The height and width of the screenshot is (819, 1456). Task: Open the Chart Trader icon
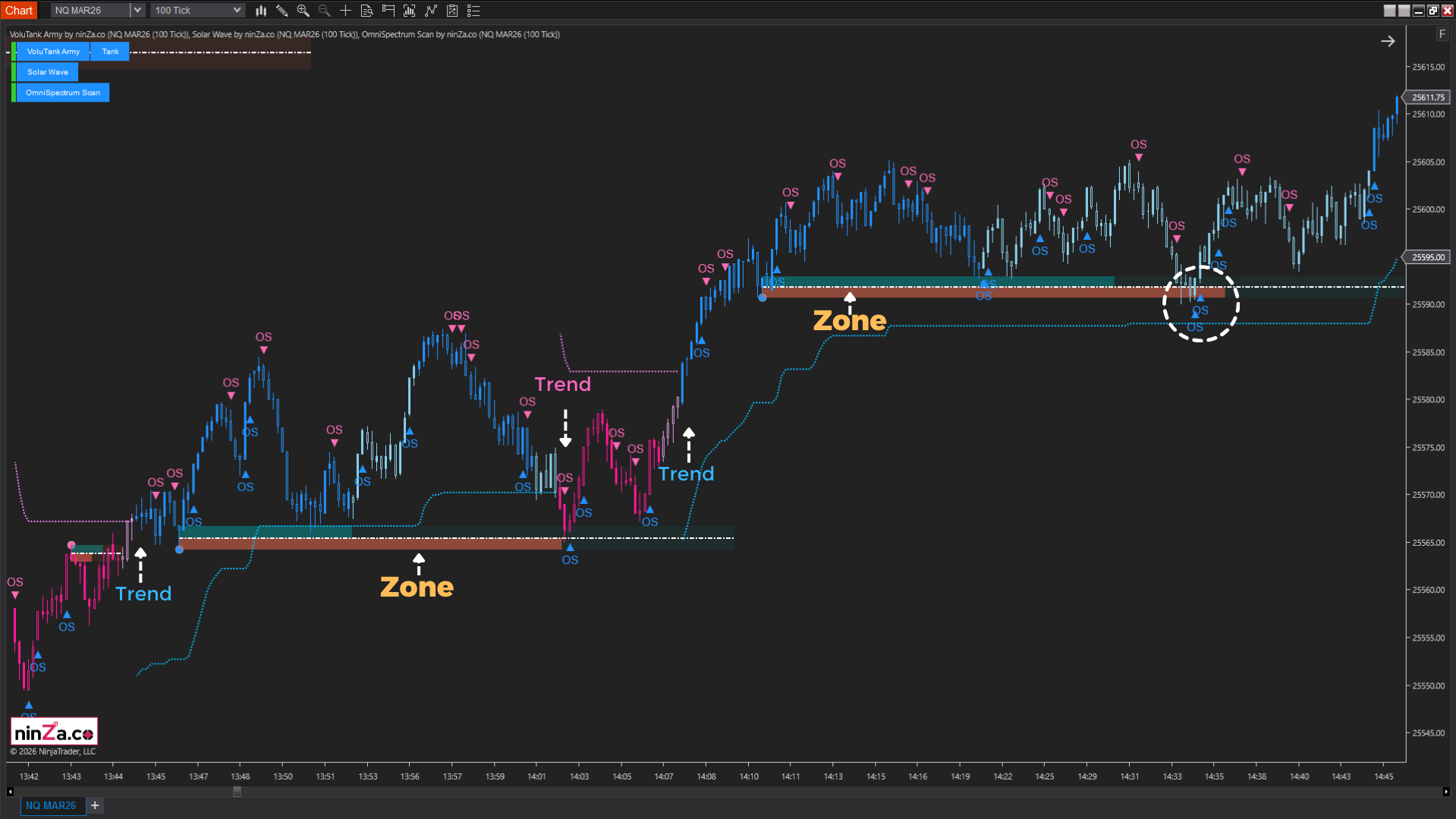388,11
